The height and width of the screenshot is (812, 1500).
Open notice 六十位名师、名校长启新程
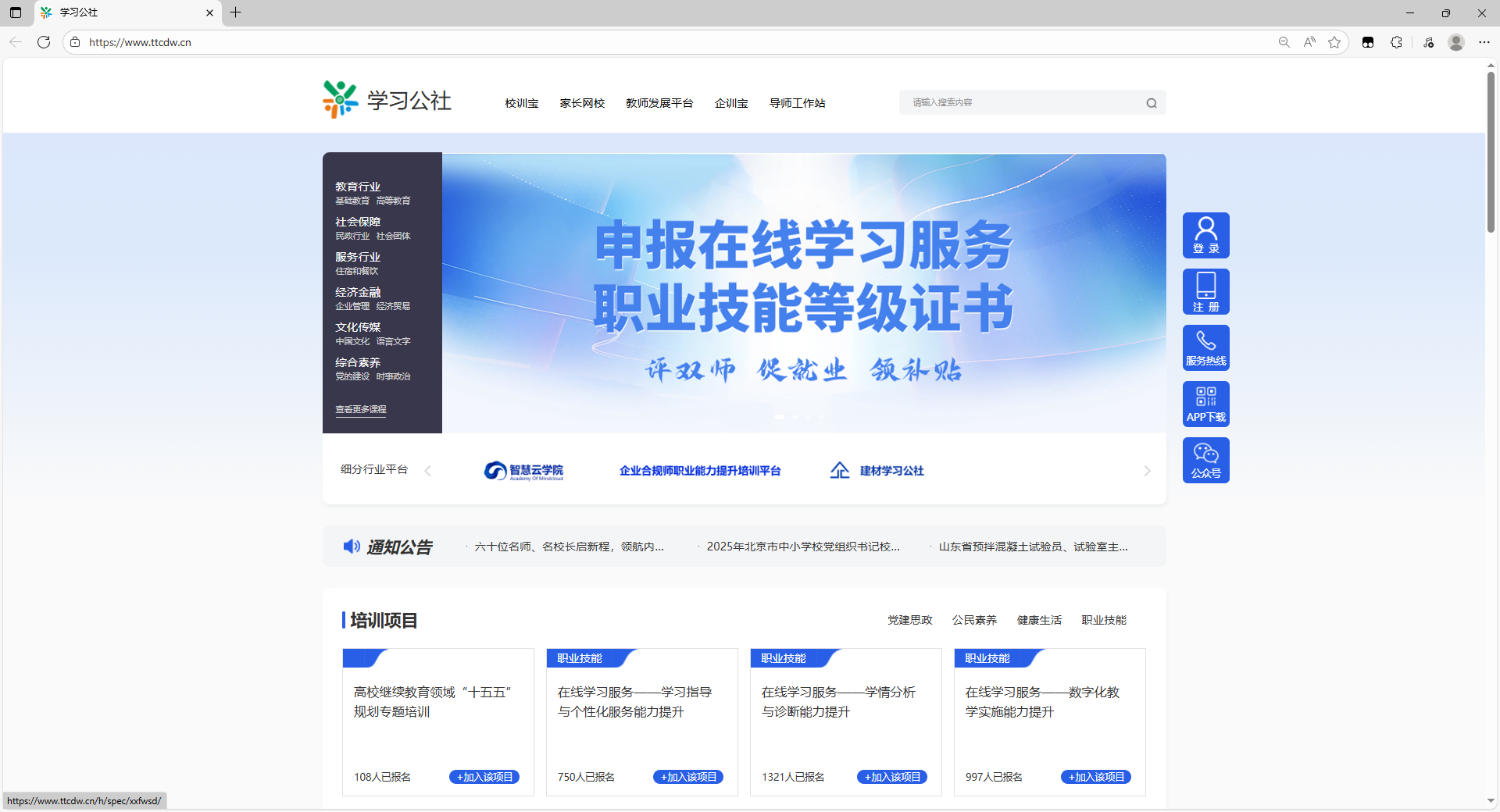point(570,547)
